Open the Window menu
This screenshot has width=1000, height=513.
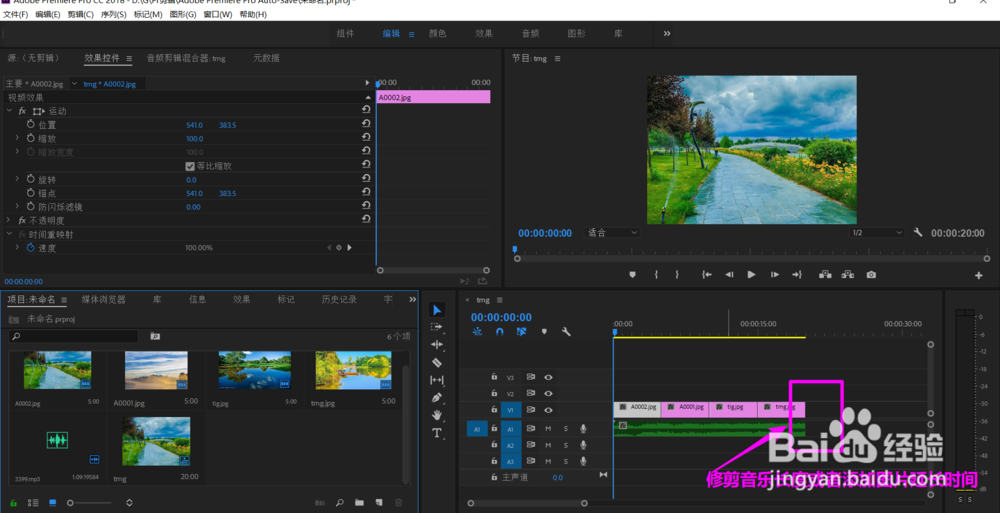coord(217,14)
